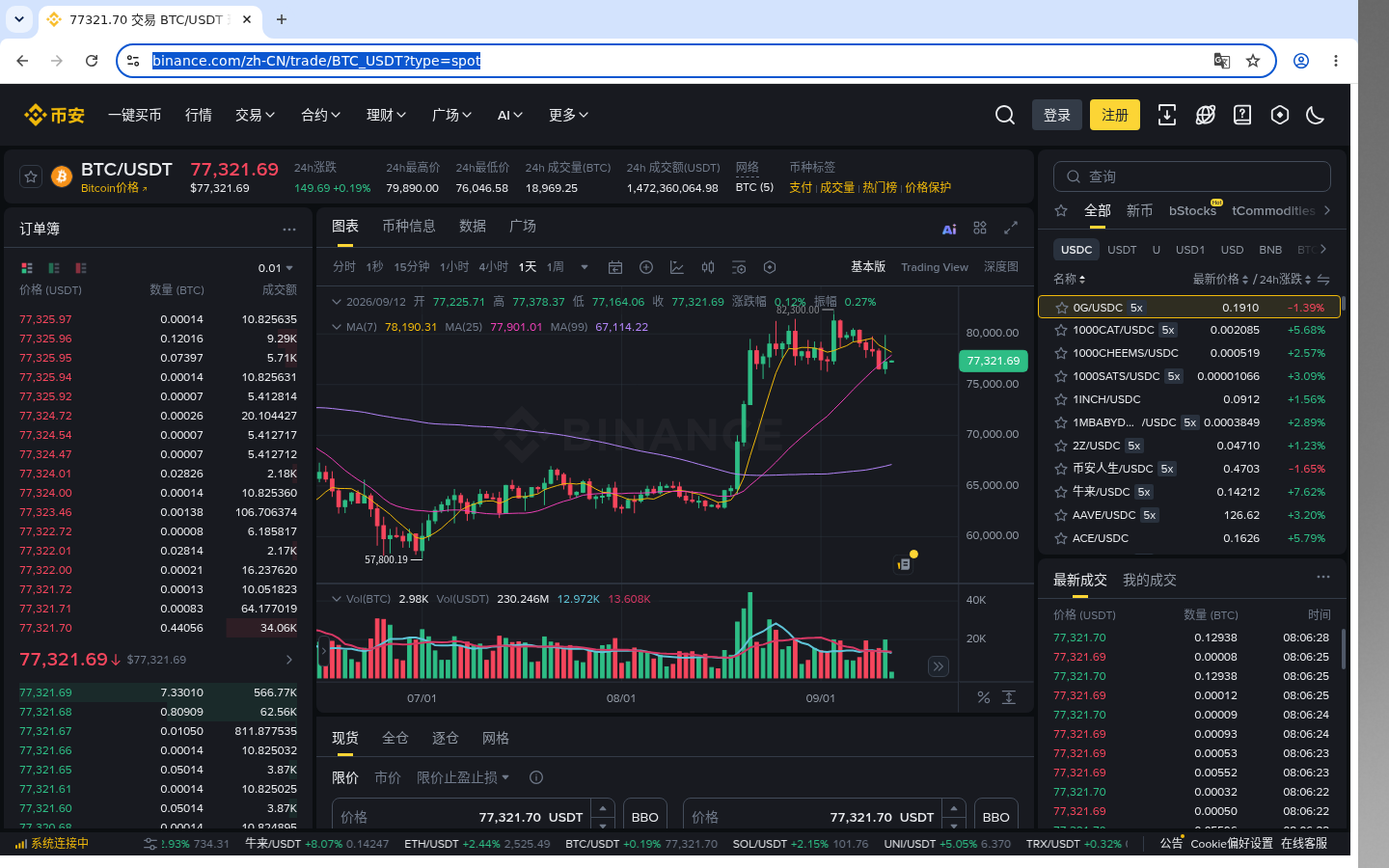Open the Bitcoin价格 link under pair name
The height and width of the screenshot is (868, 1389).
(x=114, y=188)
